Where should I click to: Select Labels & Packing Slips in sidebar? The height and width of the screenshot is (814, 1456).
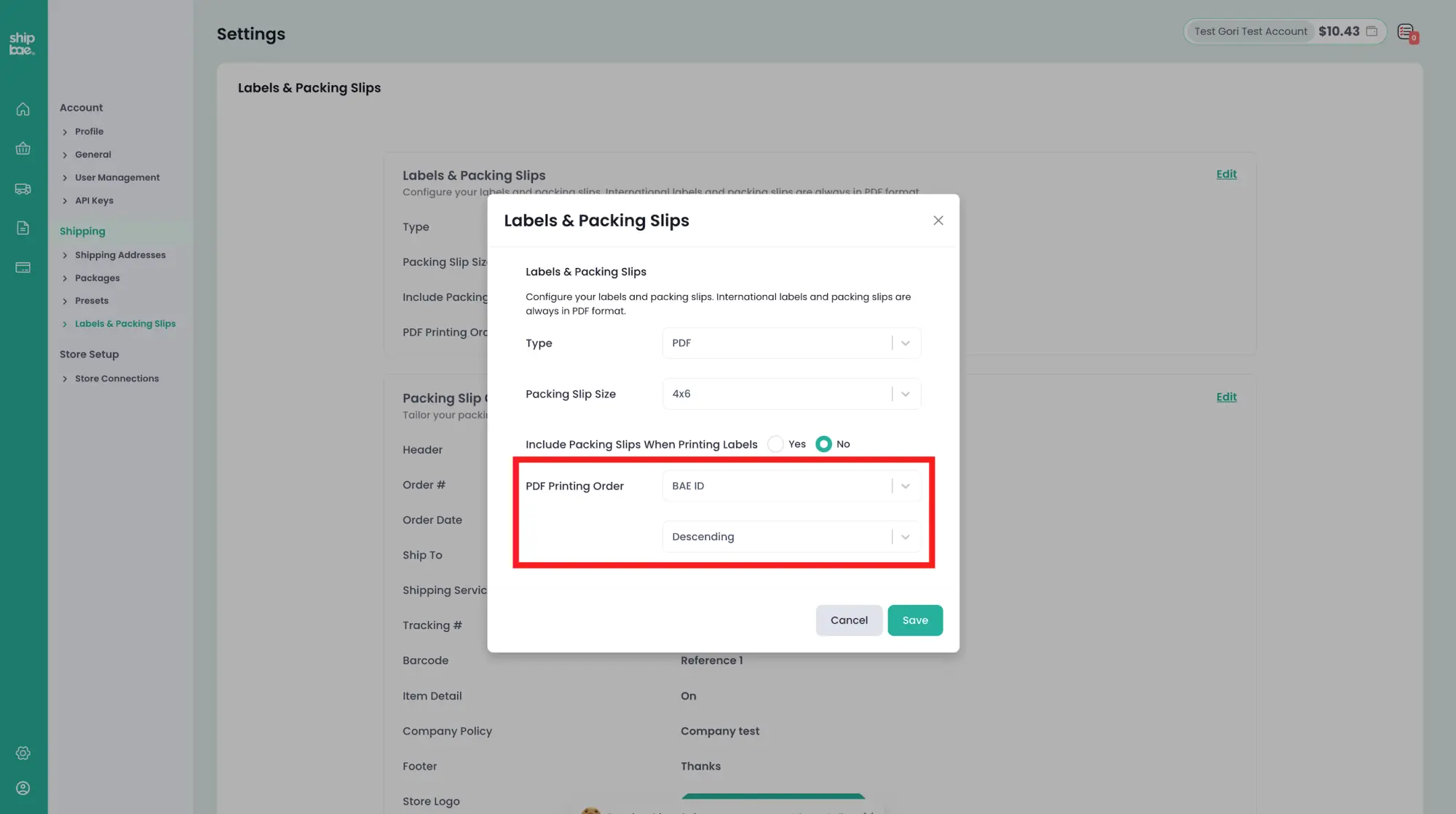point(125,324)
